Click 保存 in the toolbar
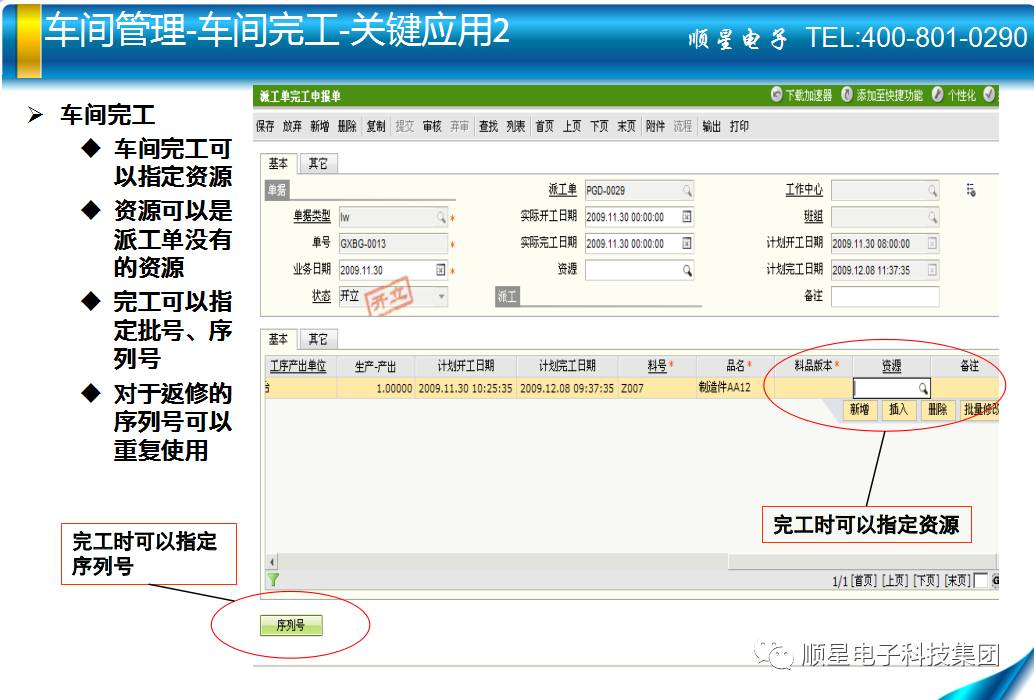Image resolution: width=1034 pixels, height=700 pixels. click(265, 127)
